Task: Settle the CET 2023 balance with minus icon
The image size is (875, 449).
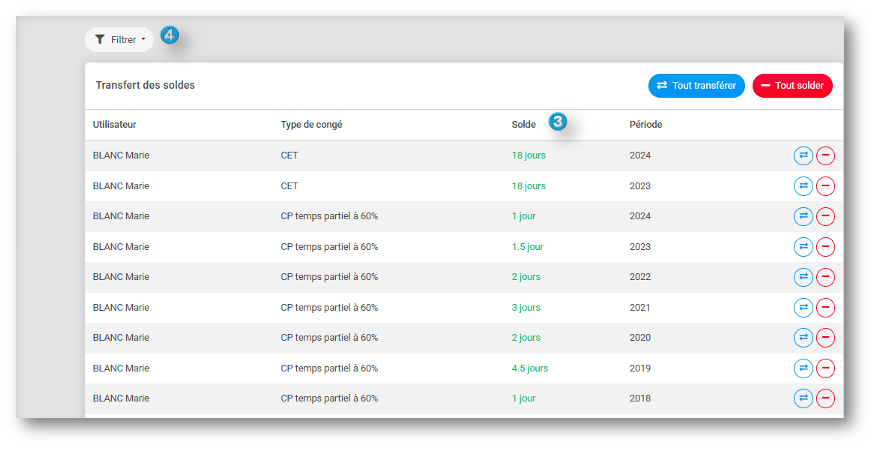Action: pyautogui.click(x=825, y=186)
